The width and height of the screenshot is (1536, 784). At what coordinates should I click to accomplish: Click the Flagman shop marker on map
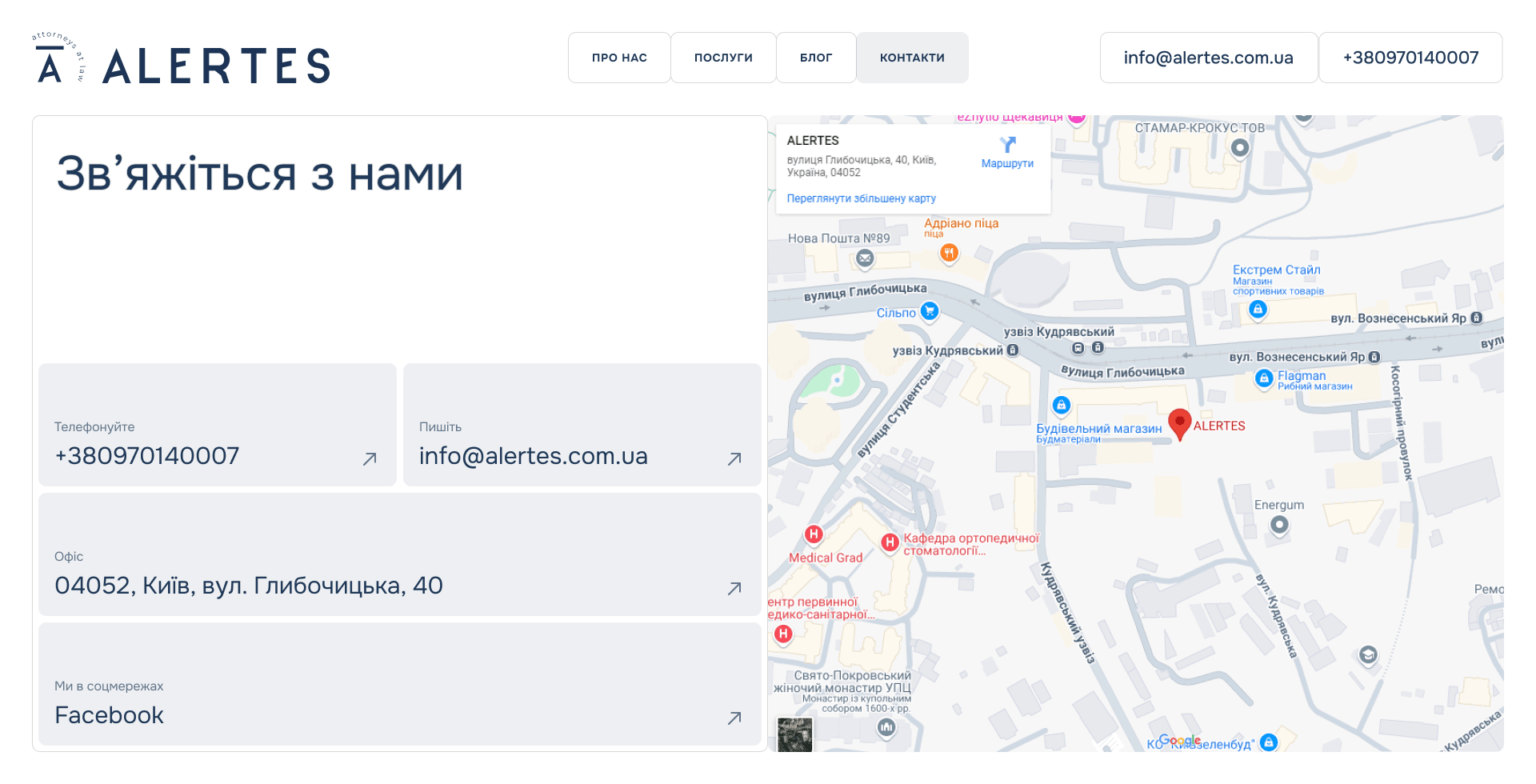coord(1264,378)
